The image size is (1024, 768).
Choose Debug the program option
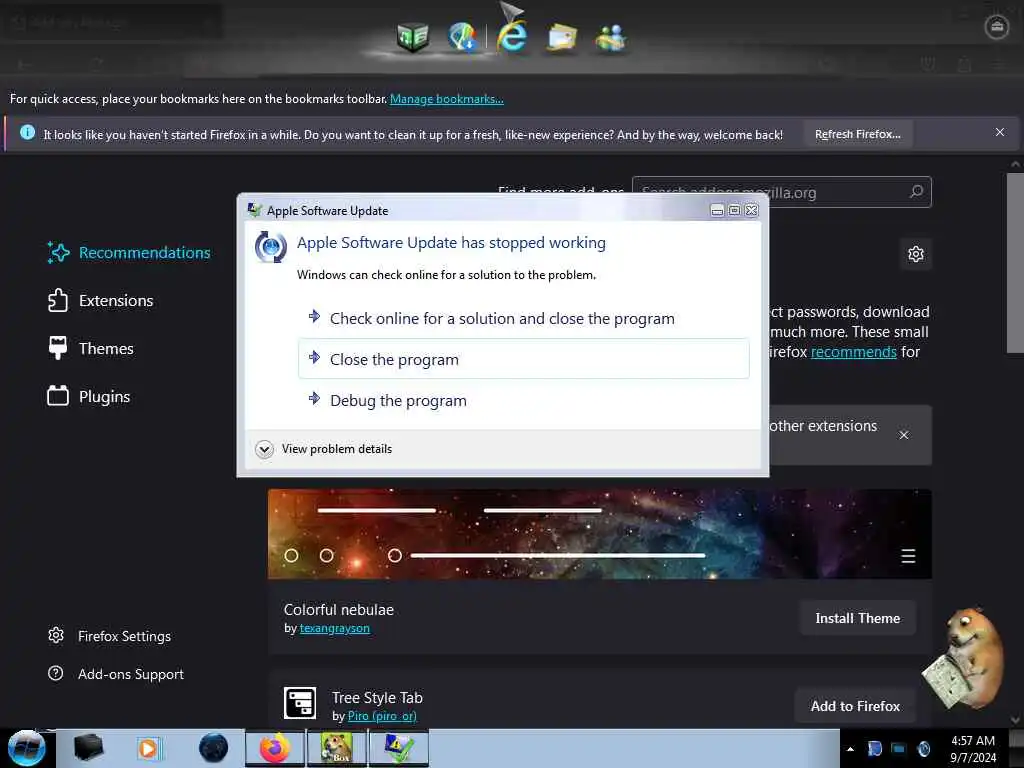(x=524, y=400)
